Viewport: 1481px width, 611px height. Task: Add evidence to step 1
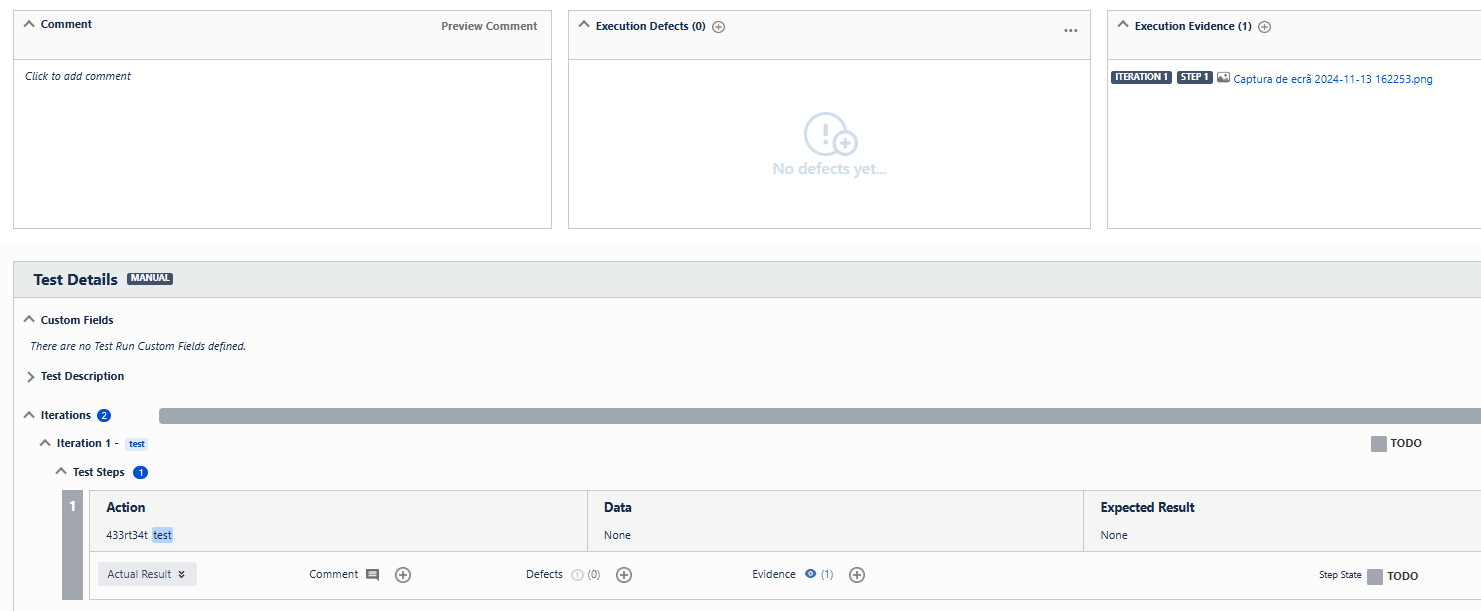pos(857,575)
